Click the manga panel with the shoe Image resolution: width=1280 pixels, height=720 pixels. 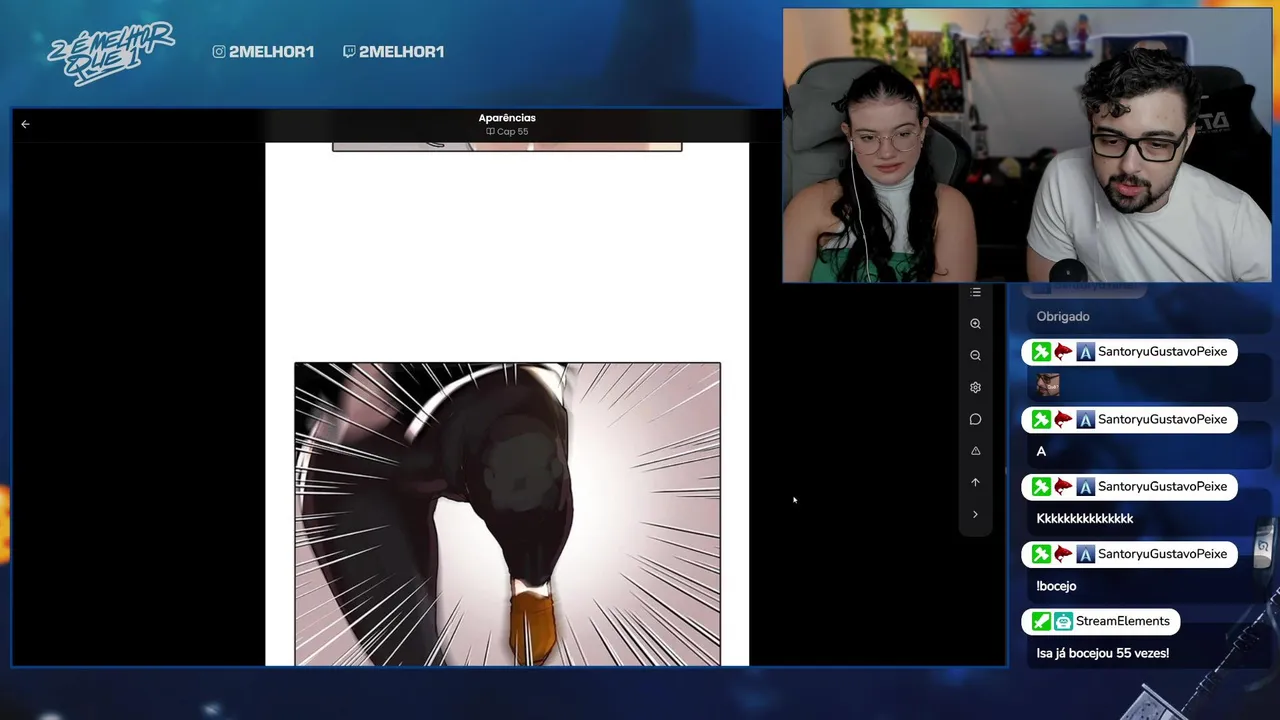pos(507,514)
